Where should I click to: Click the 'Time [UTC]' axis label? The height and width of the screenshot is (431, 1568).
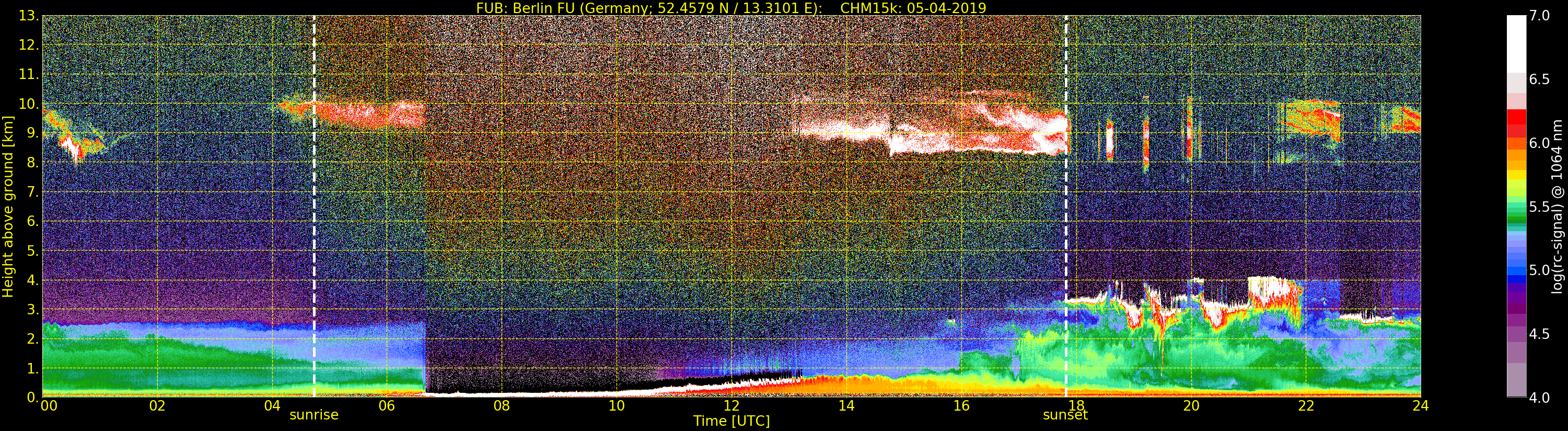coord(731,421)
